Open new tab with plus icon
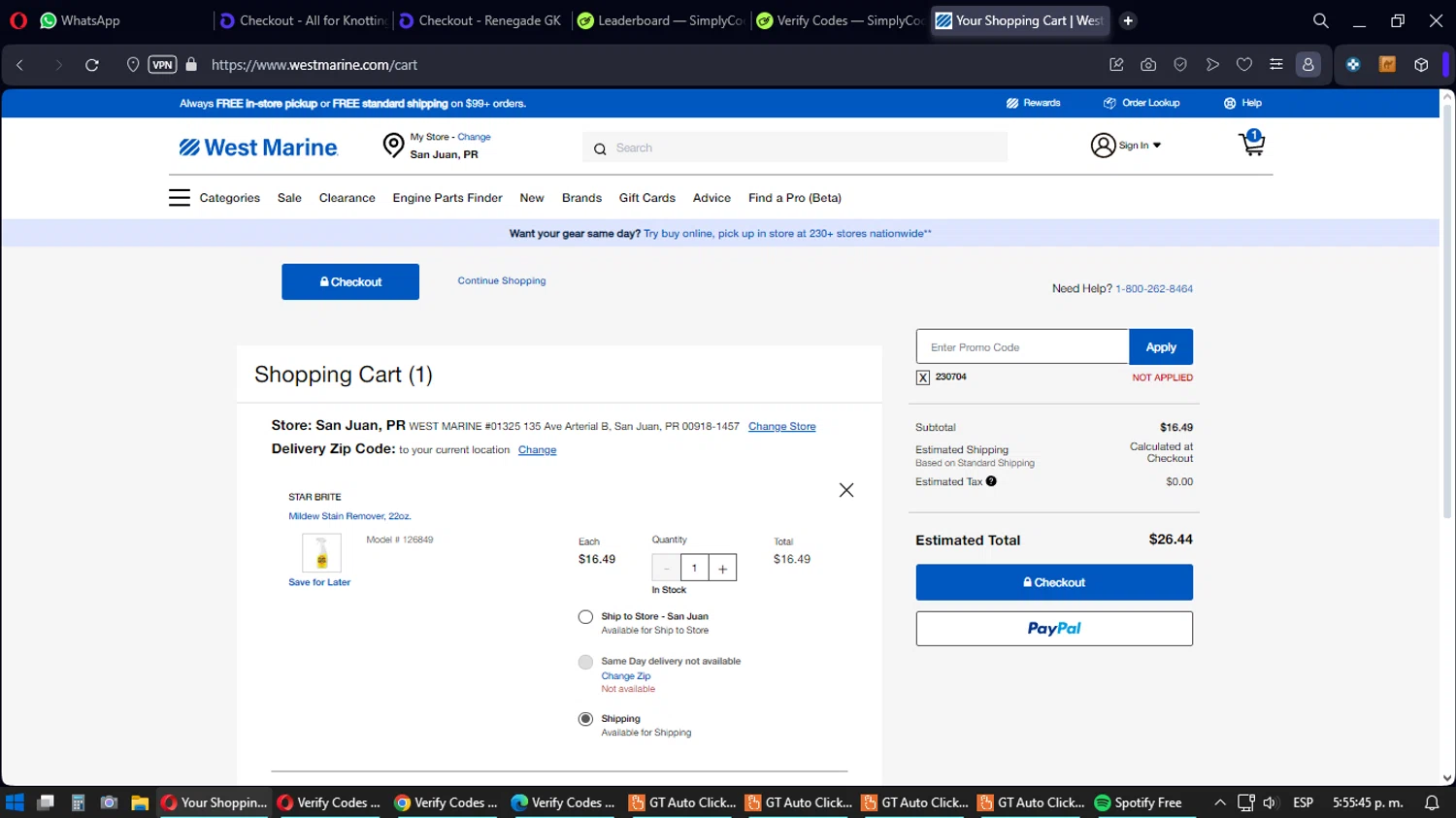This screenshot has width=1456, height=818. [x=1128, y=20]
